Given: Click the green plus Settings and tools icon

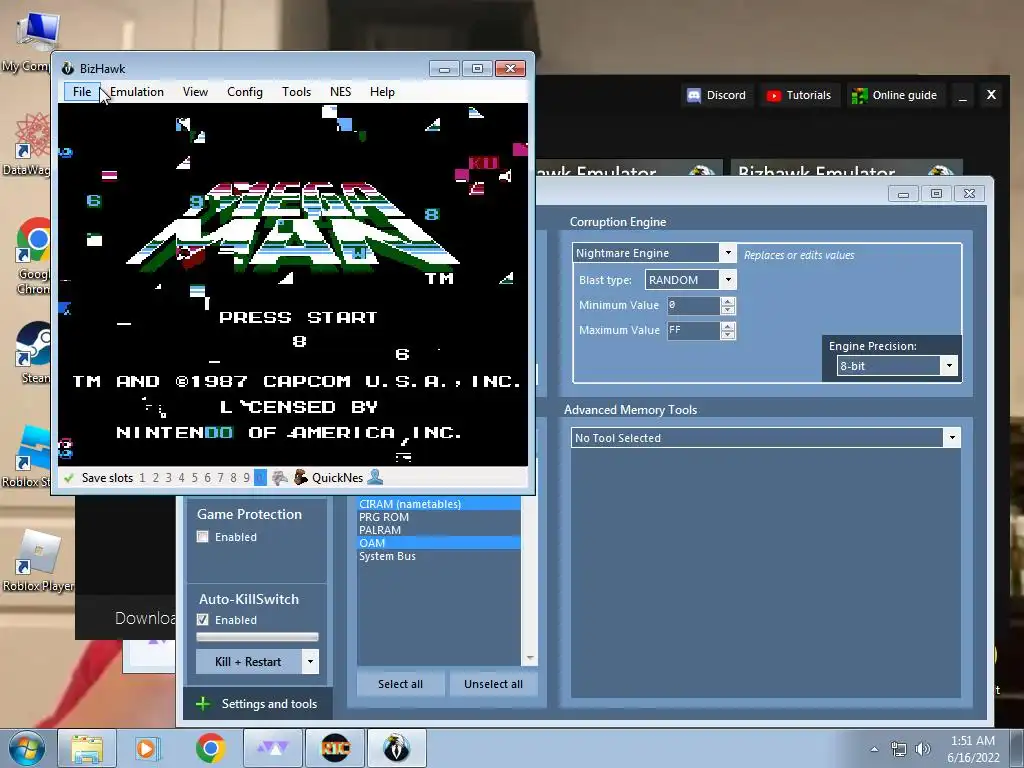Looking at the screenshot, I should [x=203, y=703].
